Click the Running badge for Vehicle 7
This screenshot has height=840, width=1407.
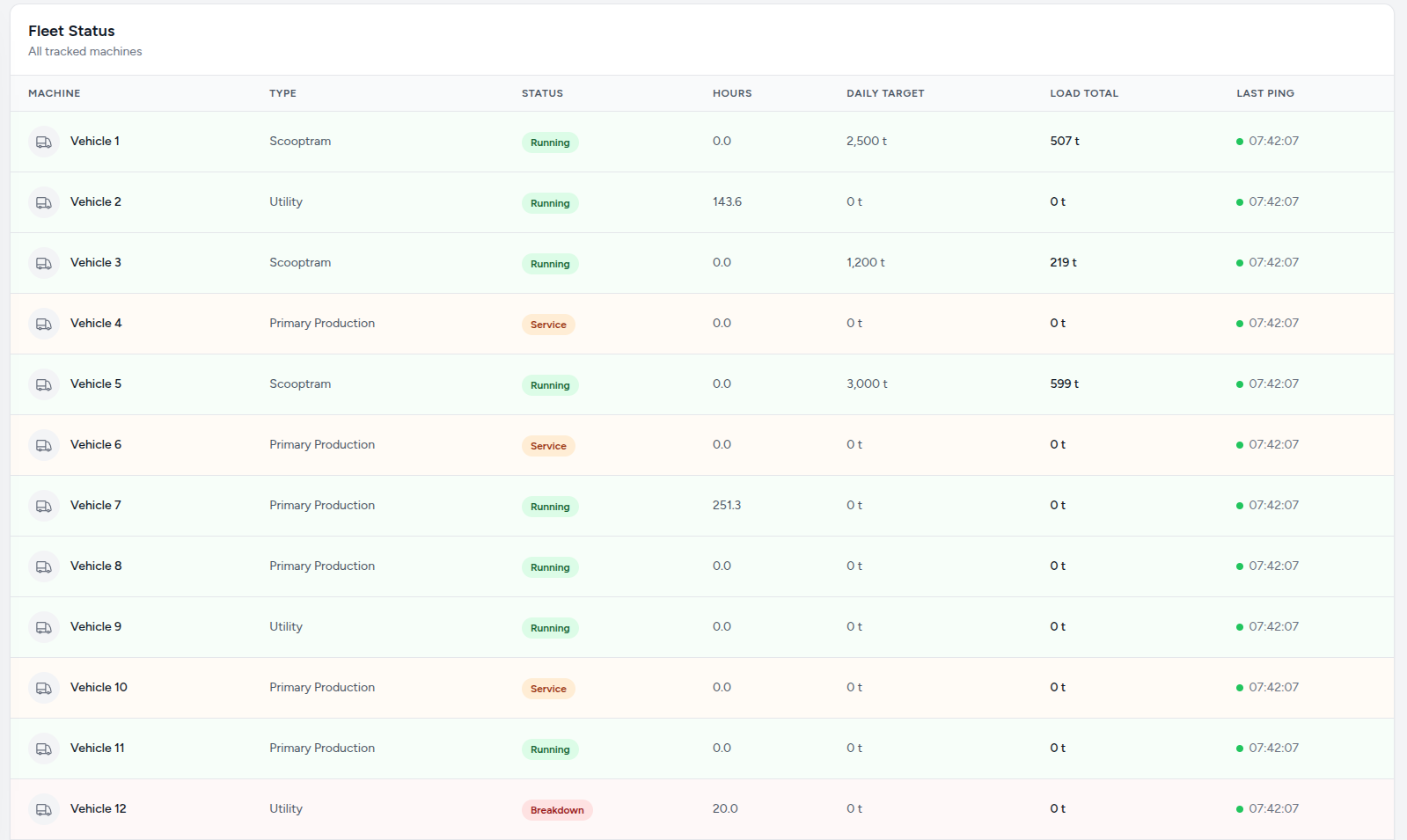[x=550, y=507]
